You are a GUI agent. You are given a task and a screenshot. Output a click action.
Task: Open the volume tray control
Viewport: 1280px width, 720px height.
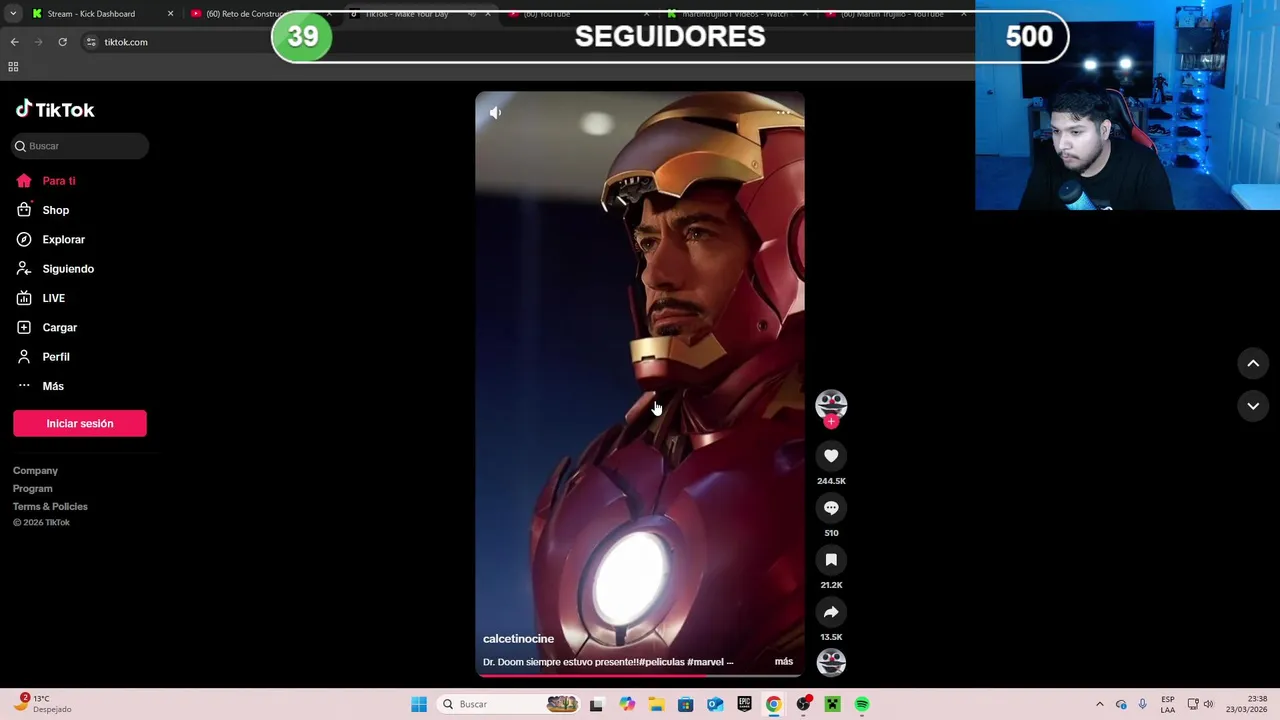pos(1208,704)
